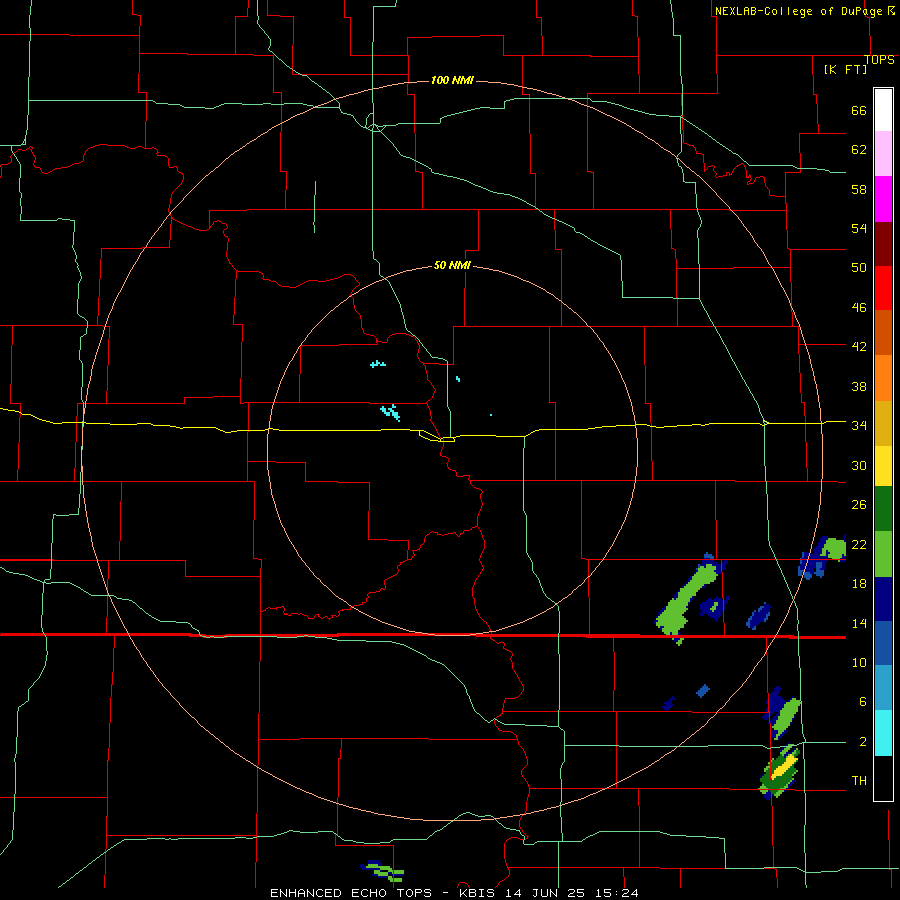900x900 pixels.
Task: Select the TOPS legend title
Action: pos(879,60)
